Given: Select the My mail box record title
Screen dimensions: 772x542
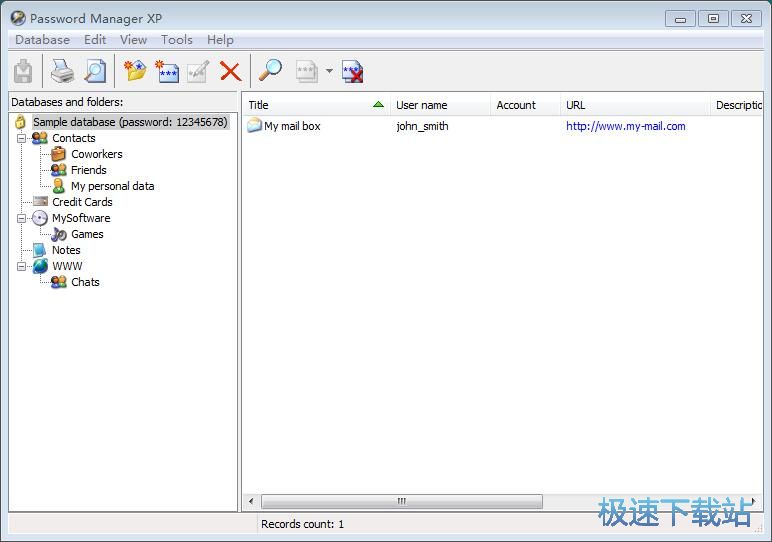Looking at the screenshot, I should click(x=292, y=126).
